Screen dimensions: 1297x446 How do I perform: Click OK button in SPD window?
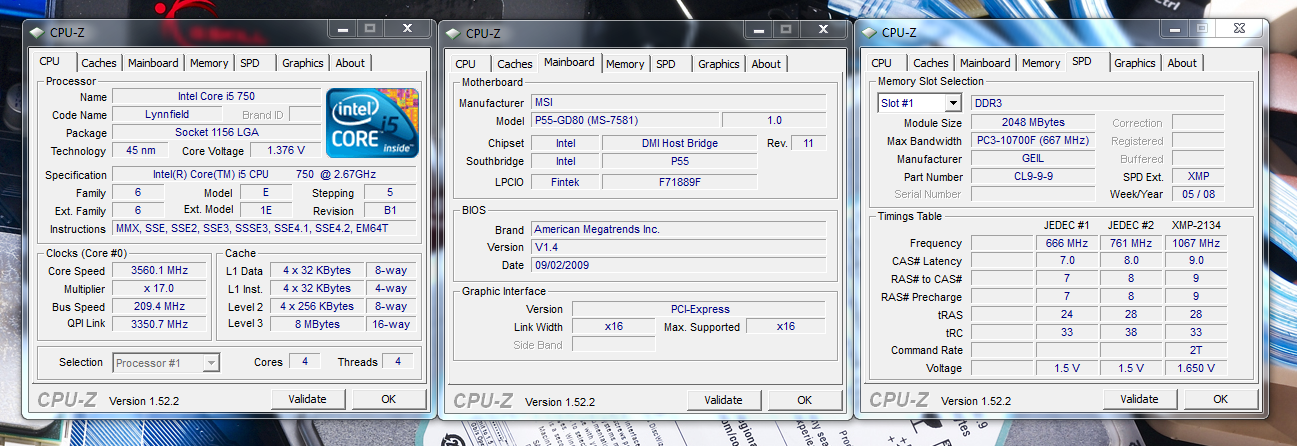pos(1220,399)
